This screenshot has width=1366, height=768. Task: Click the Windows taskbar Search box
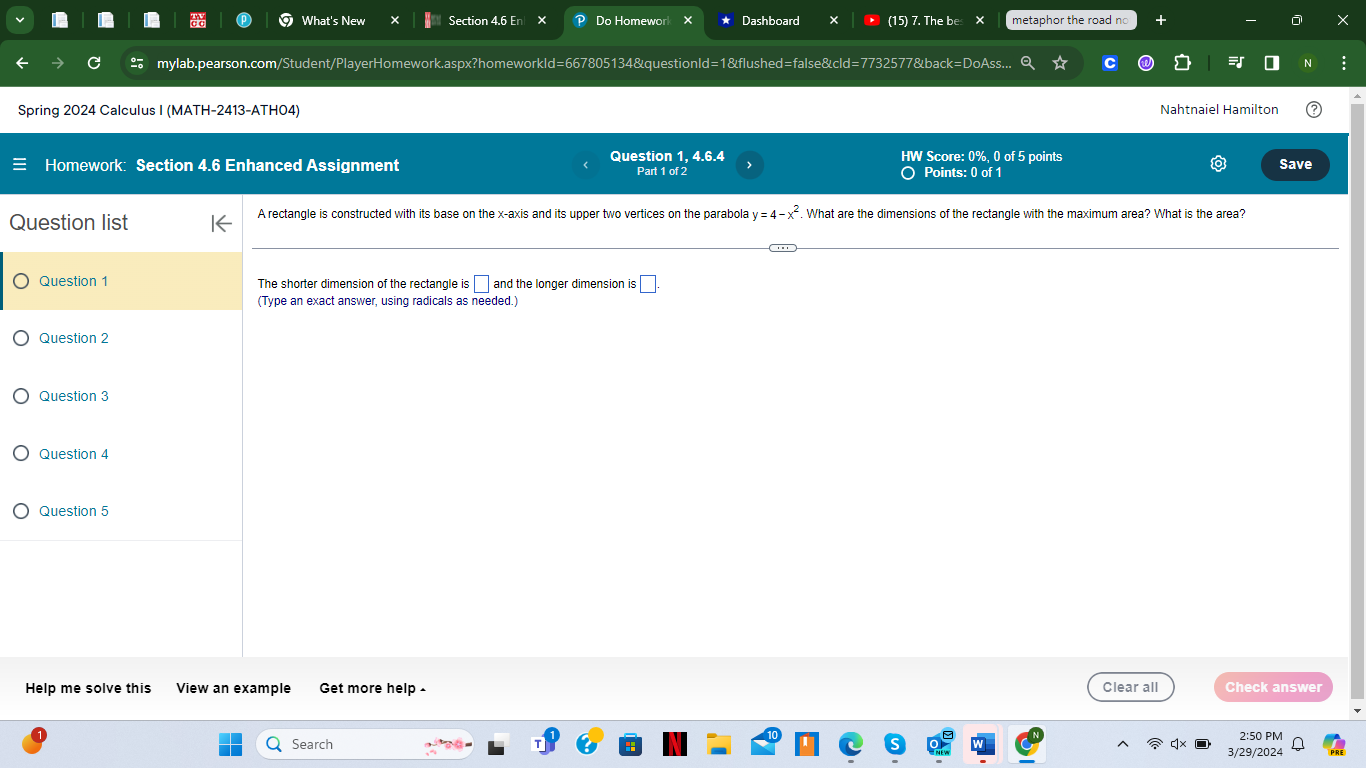[x=366, y=744]
